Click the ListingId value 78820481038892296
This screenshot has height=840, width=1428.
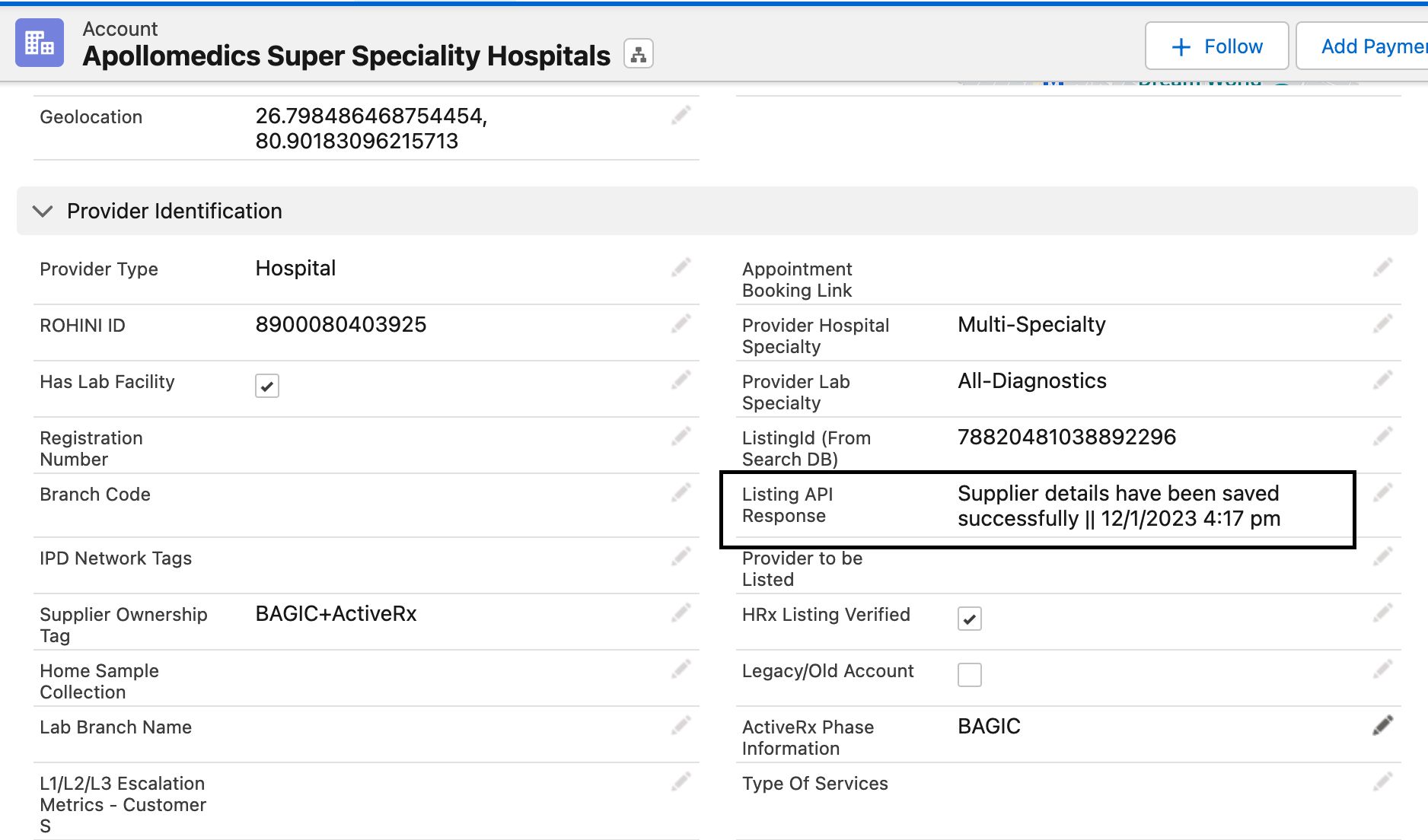click(x=1066, y=437)
